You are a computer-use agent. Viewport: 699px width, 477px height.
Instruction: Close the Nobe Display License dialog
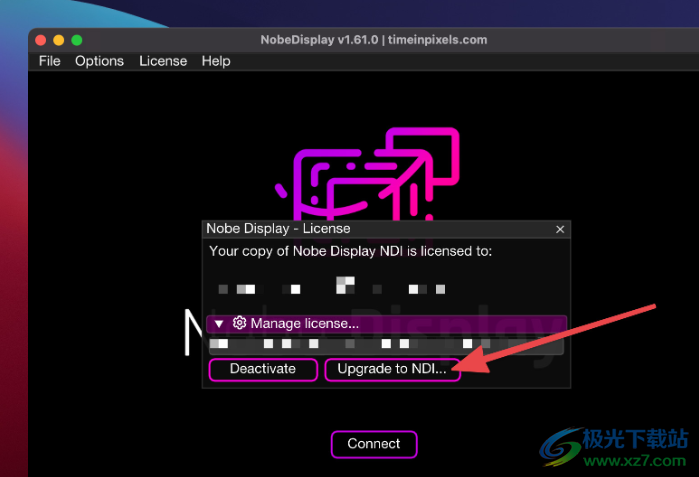[x=560, y=229]
